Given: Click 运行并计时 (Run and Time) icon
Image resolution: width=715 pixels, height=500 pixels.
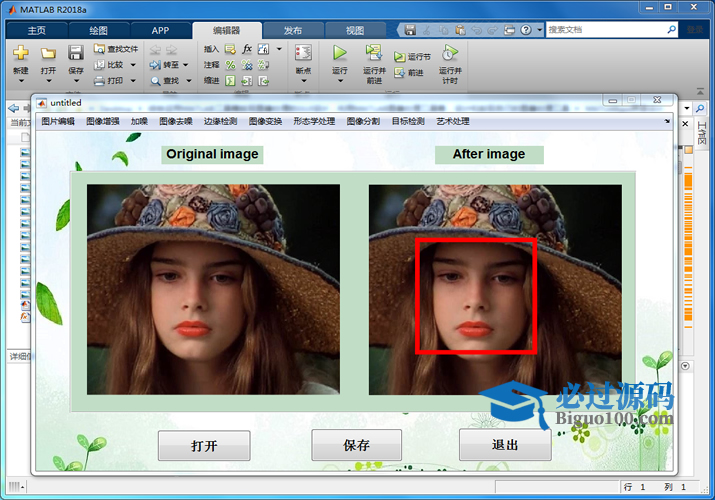Looking at the screenshot, I should [x=450, y=53].
